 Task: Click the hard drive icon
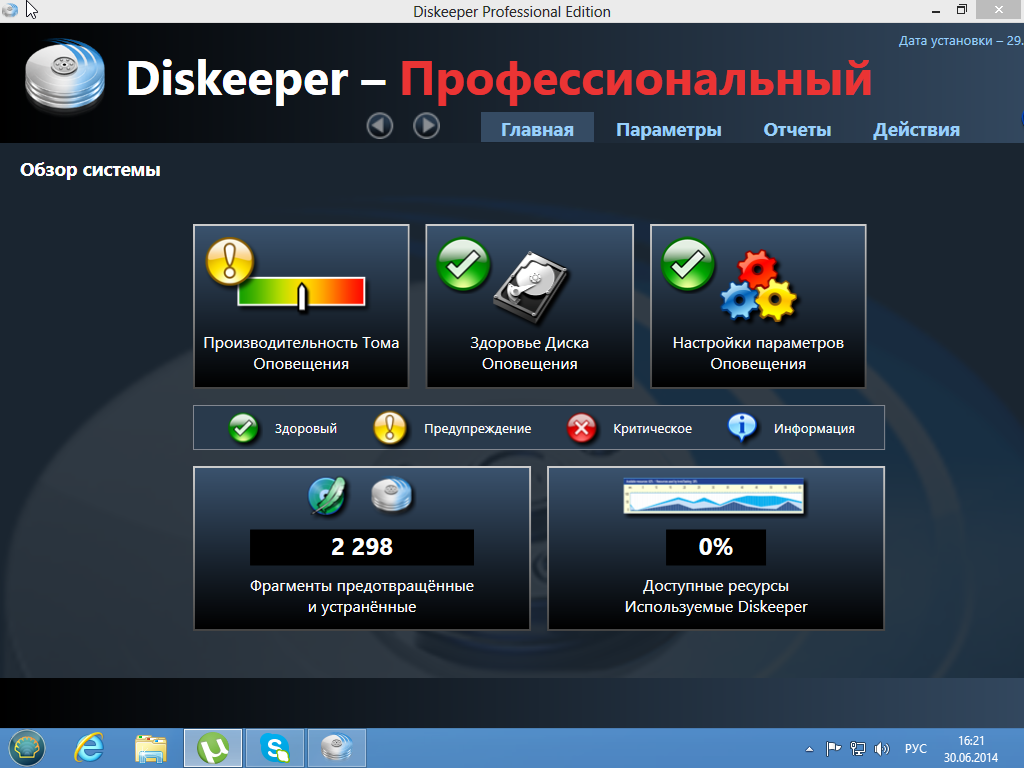point(532,287)
